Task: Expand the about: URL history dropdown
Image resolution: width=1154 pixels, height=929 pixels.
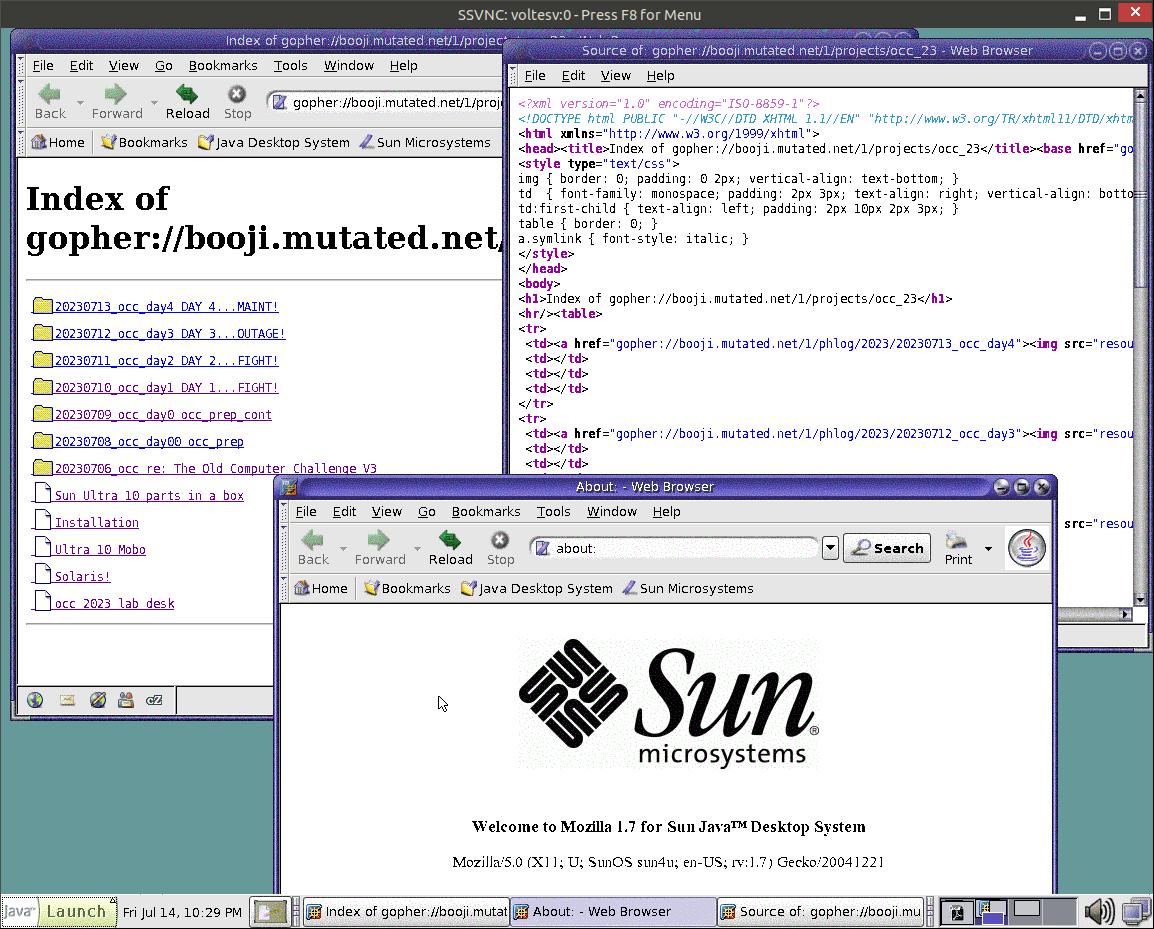Action: tap(830, 548)
